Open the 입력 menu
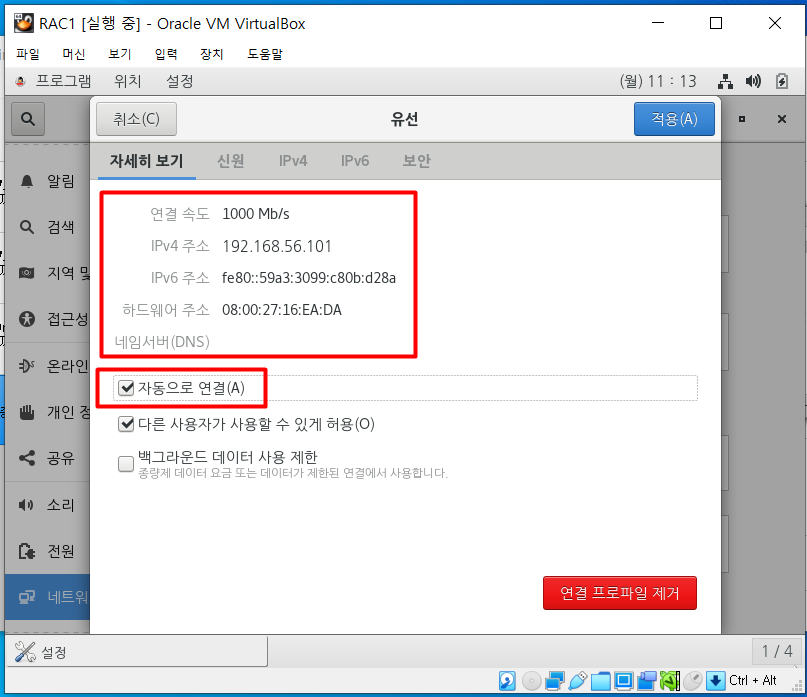 pos(166,54)
